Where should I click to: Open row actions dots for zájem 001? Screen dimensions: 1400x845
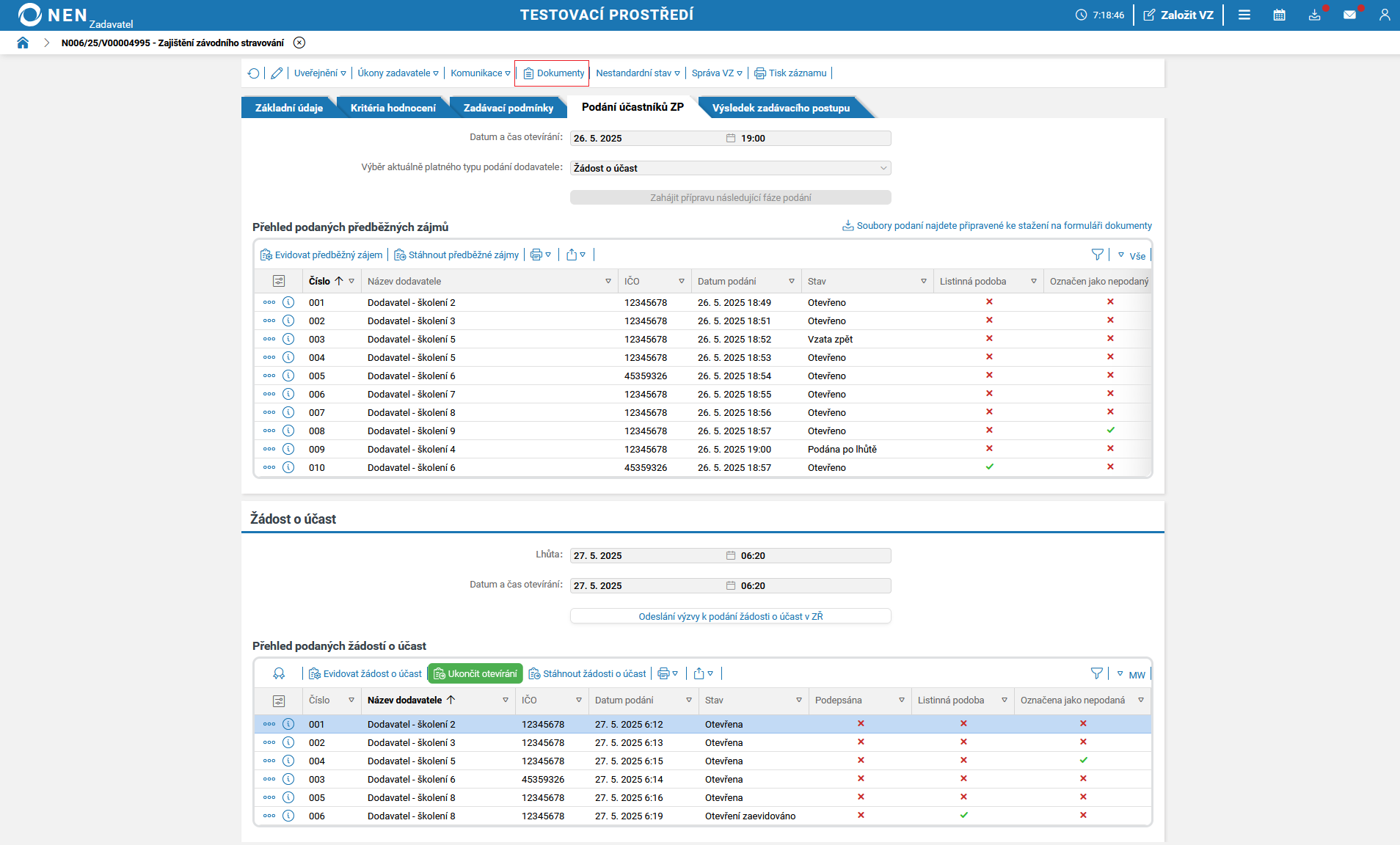[269, 302]
